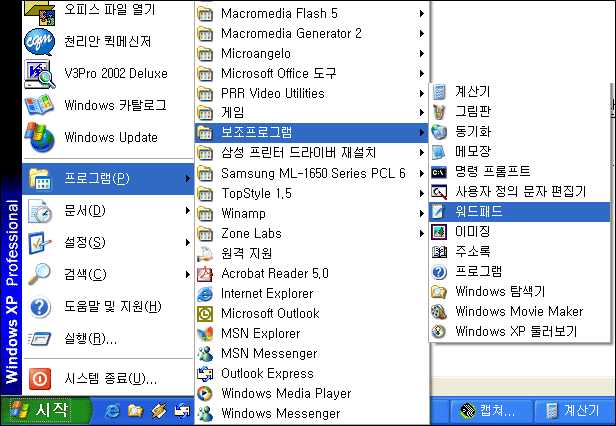
Task: Click the 천리안 퀵메신저 icon
Action: click(39, 42)
